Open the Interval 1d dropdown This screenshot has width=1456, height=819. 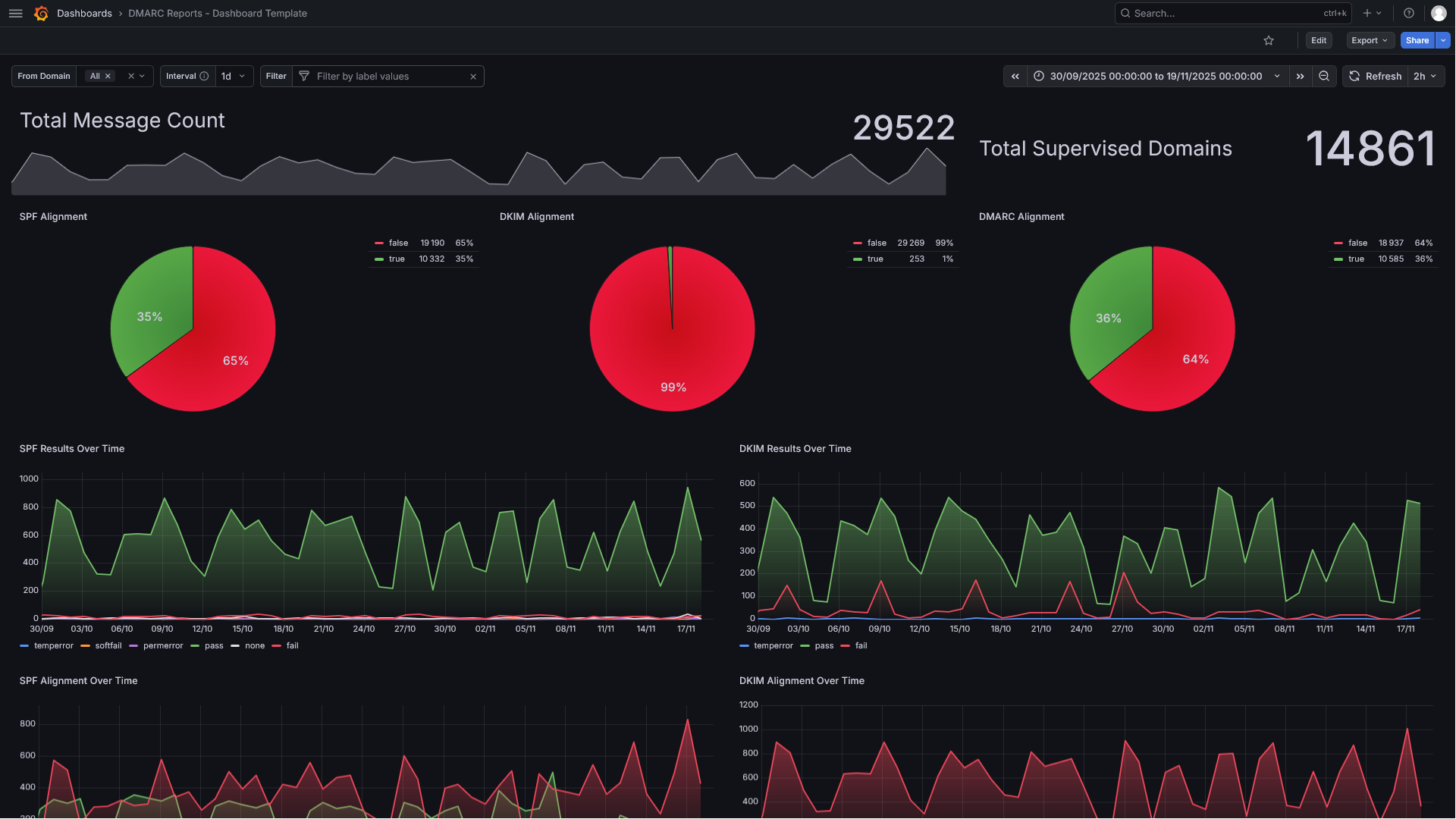pyautogui.click(x=234, y=77)
